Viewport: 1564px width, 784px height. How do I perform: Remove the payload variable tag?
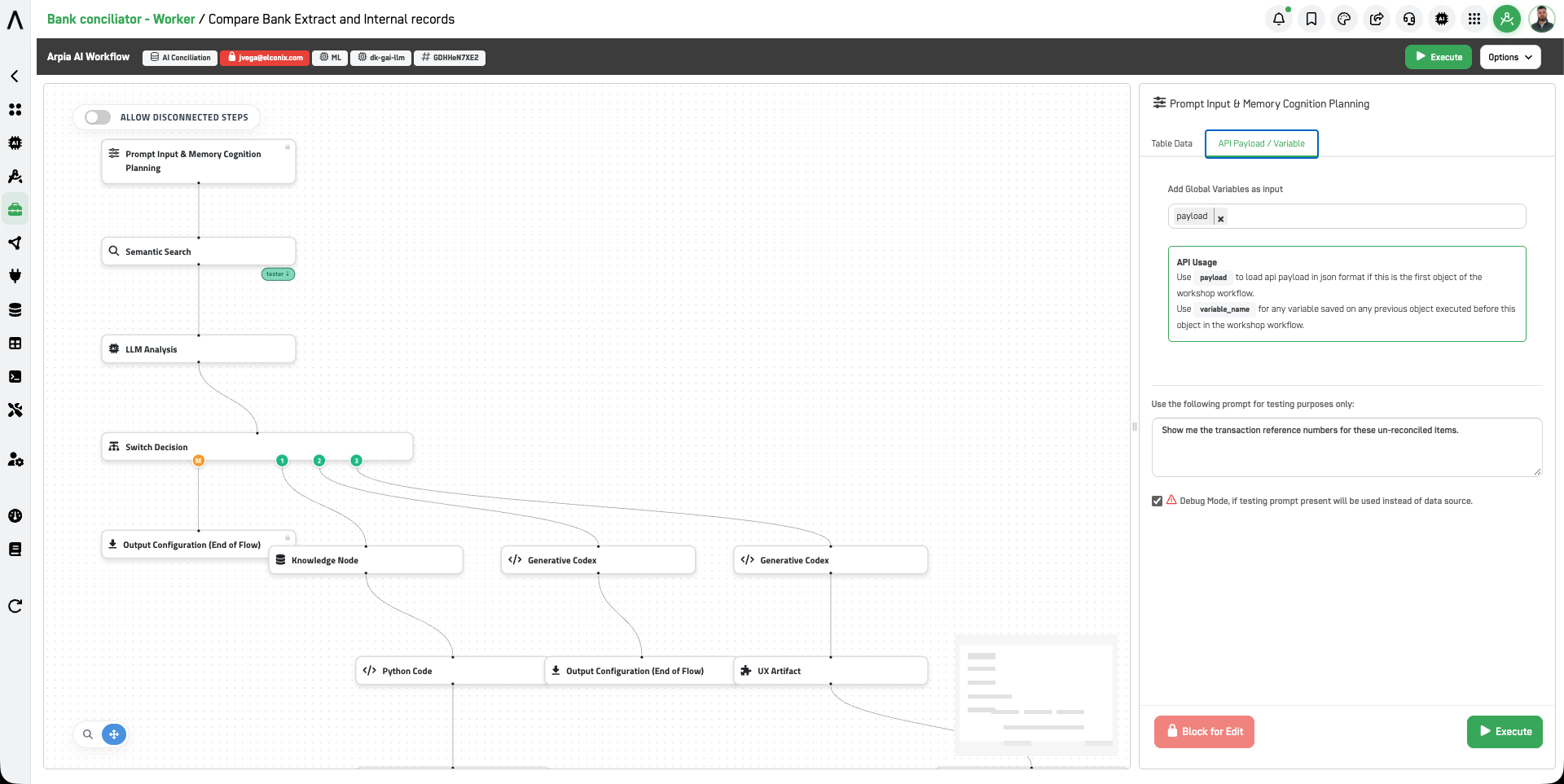click(x=1220, y=217)
